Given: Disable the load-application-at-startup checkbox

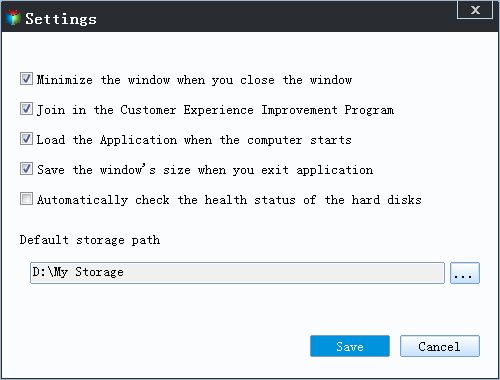Looking at the screenshot, I should tap(26, 139).
